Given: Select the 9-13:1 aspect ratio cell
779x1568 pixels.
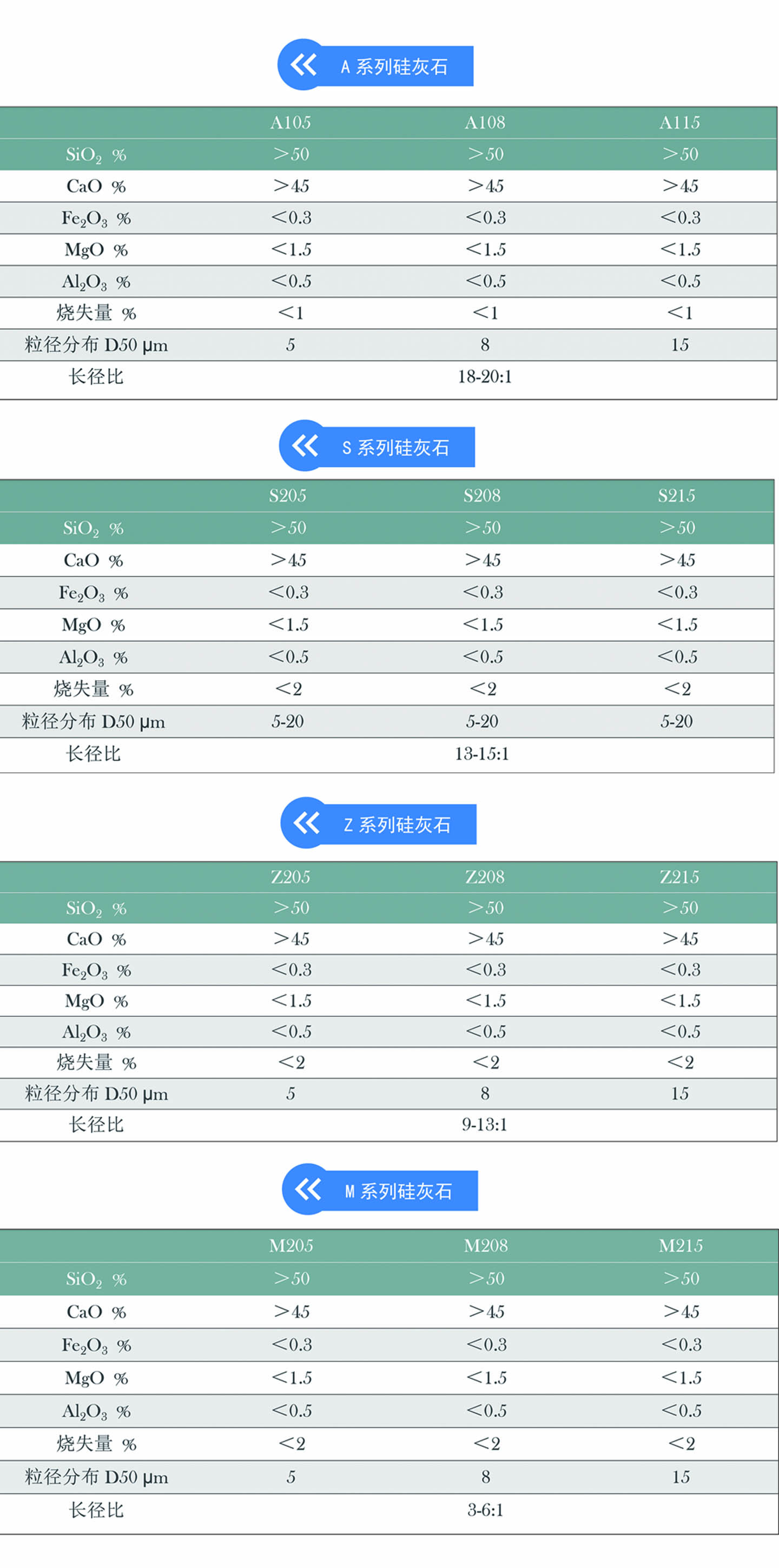Looking at the screenshot, I should (x=485, y=1124).
